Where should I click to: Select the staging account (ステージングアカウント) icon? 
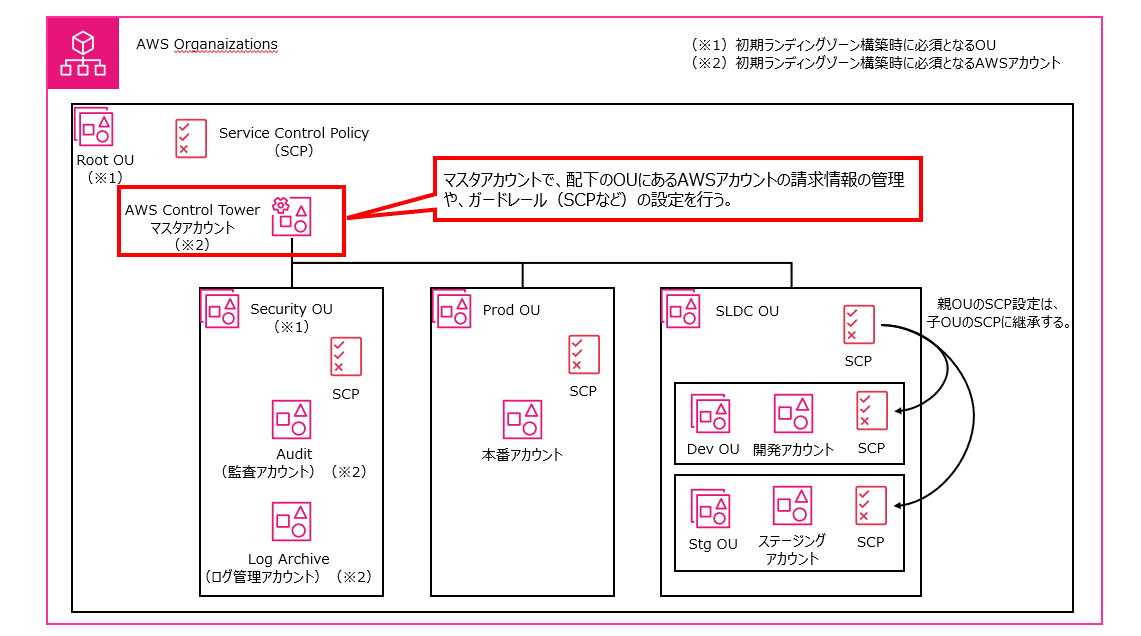(792, 505)
